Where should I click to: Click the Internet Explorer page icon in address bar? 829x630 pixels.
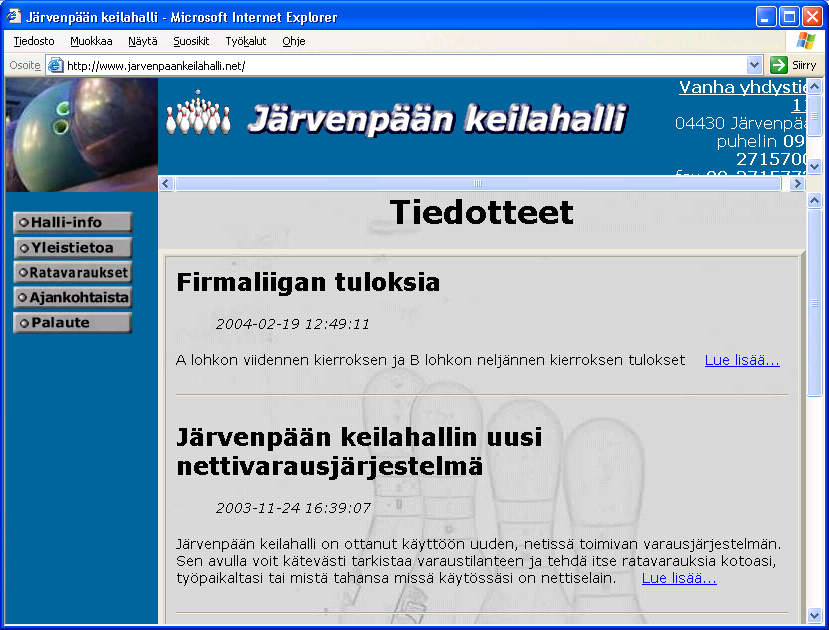tap(56, 65)
